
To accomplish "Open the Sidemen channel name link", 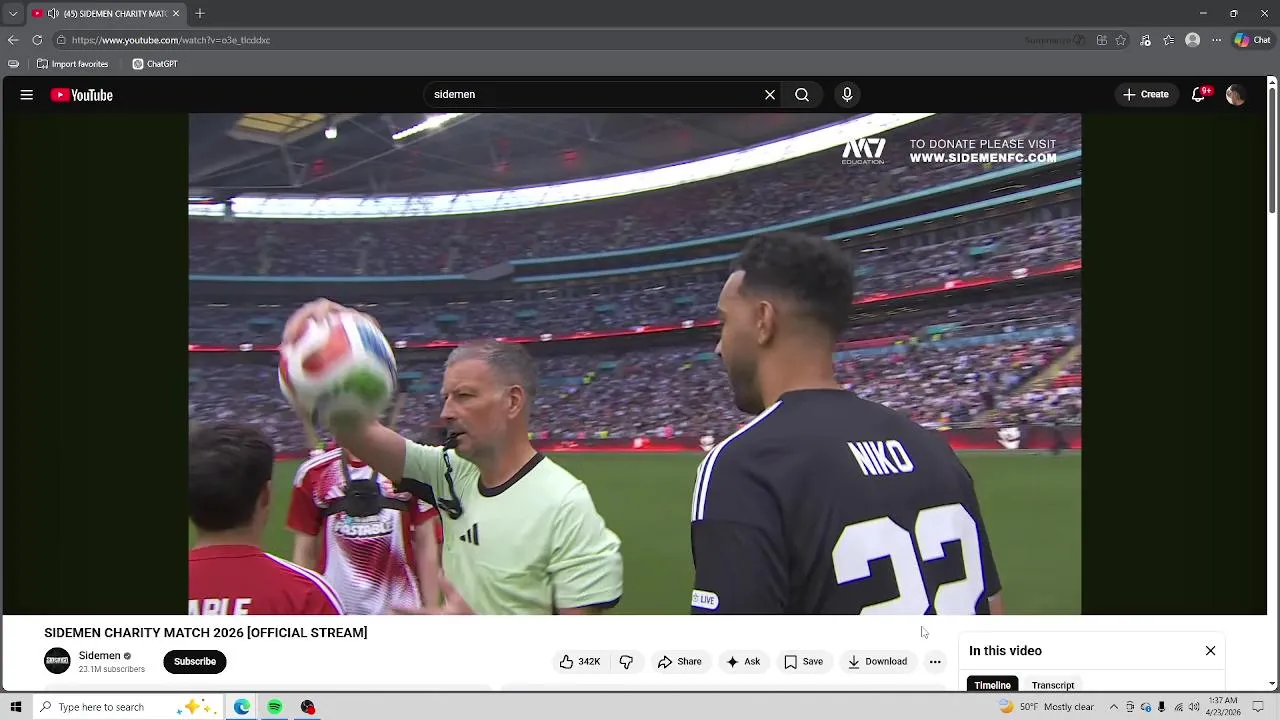I will tap(100, 656).
